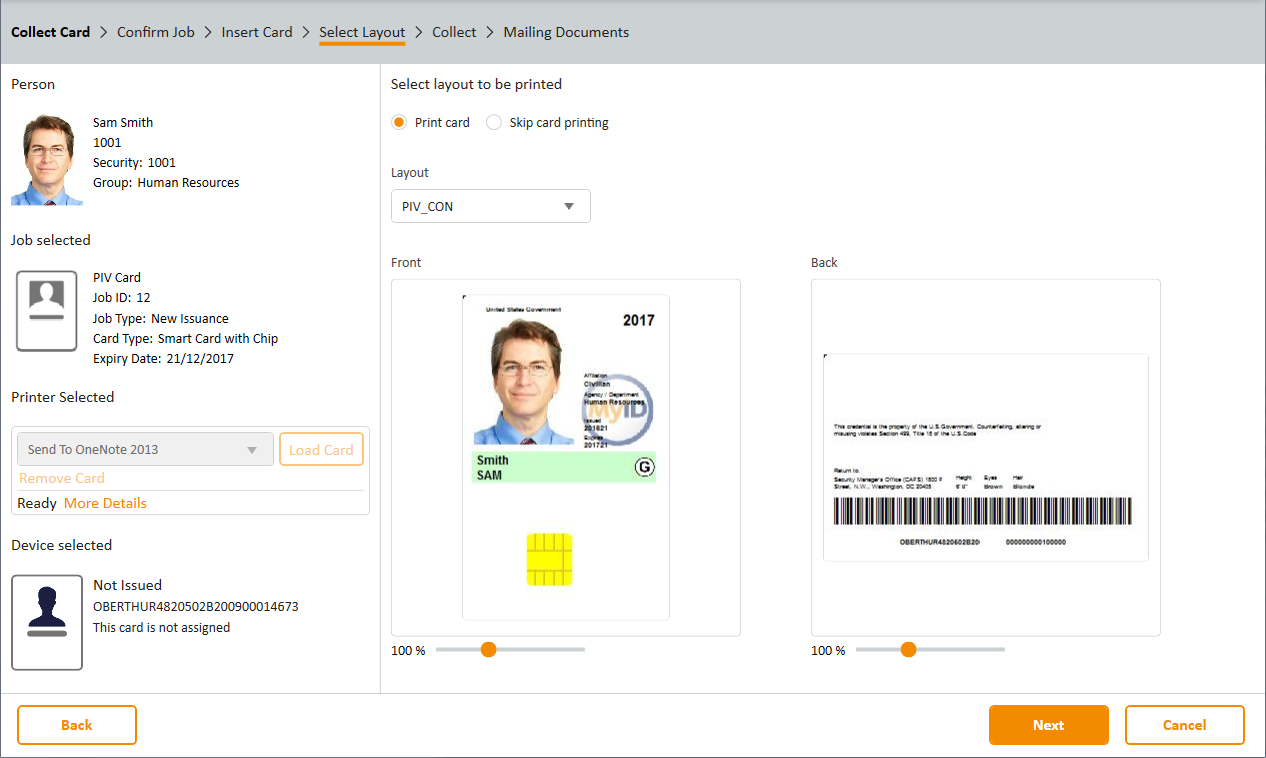Click the Not Issued device icon
The image size is (1266, 758).
[x=47, y=622]
